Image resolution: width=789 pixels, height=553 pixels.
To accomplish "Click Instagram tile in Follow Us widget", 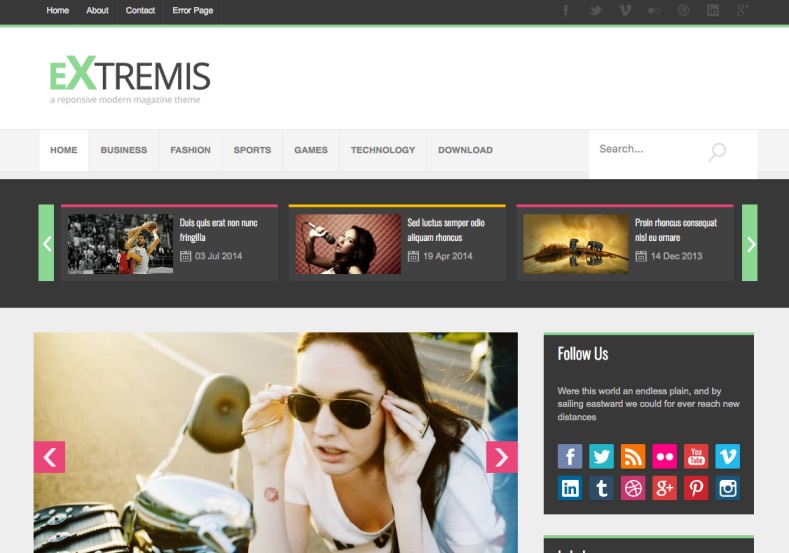I will pos(728,488).
